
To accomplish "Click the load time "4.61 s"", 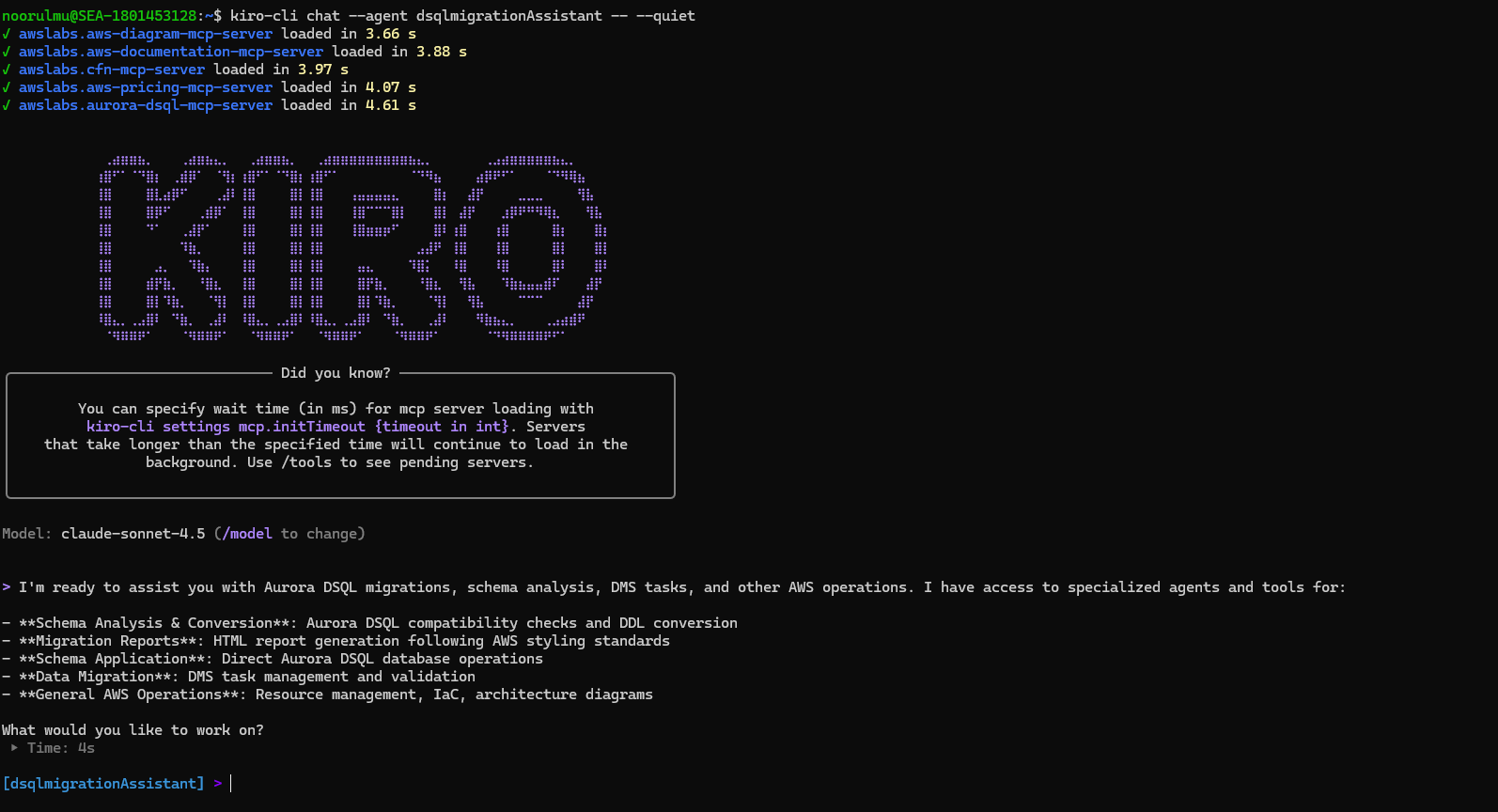I will pyautogui.click(x=391, y=105).
